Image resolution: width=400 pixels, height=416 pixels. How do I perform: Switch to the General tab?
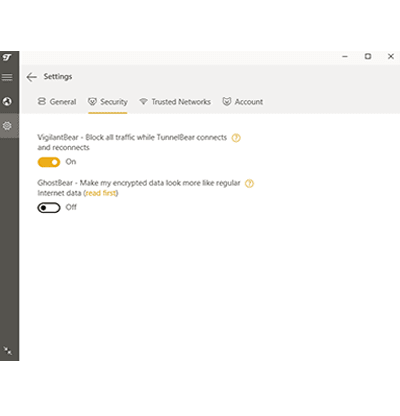pyautogui.click(x=57, y=102)
